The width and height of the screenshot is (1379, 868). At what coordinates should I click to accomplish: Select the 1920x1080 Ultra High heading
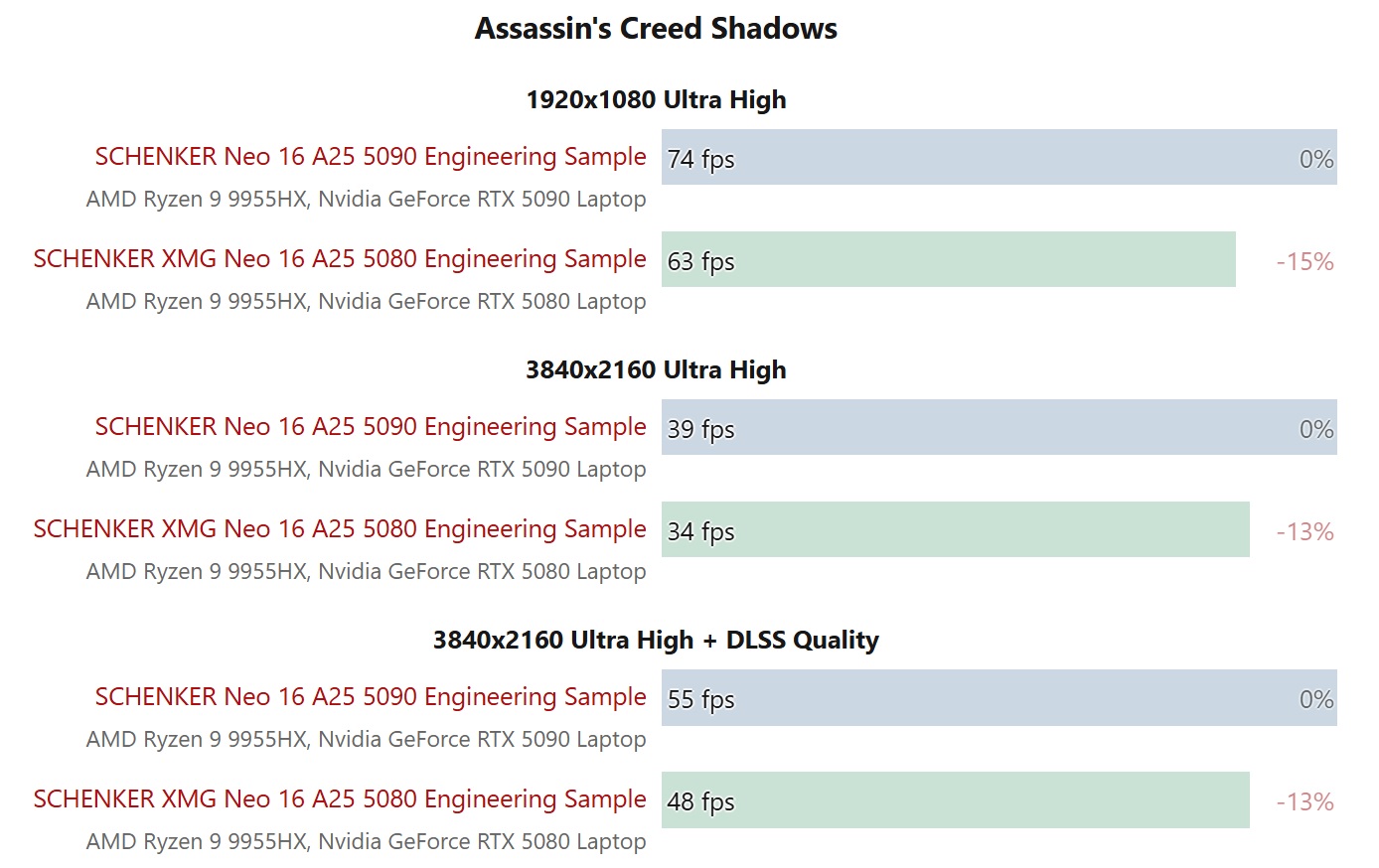click(656, 100)
